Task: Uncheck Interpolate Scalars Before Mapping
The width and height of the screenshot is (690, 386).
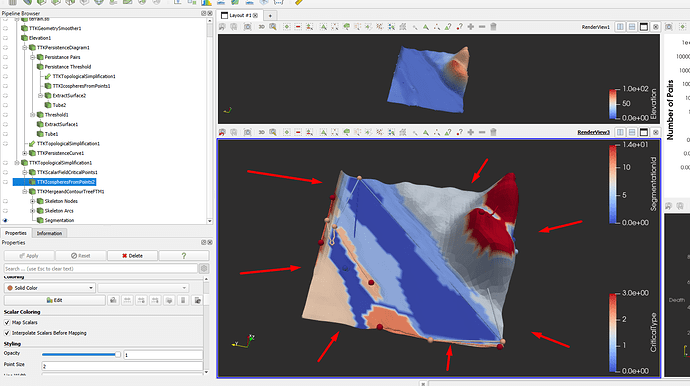Action: point(7,333)
